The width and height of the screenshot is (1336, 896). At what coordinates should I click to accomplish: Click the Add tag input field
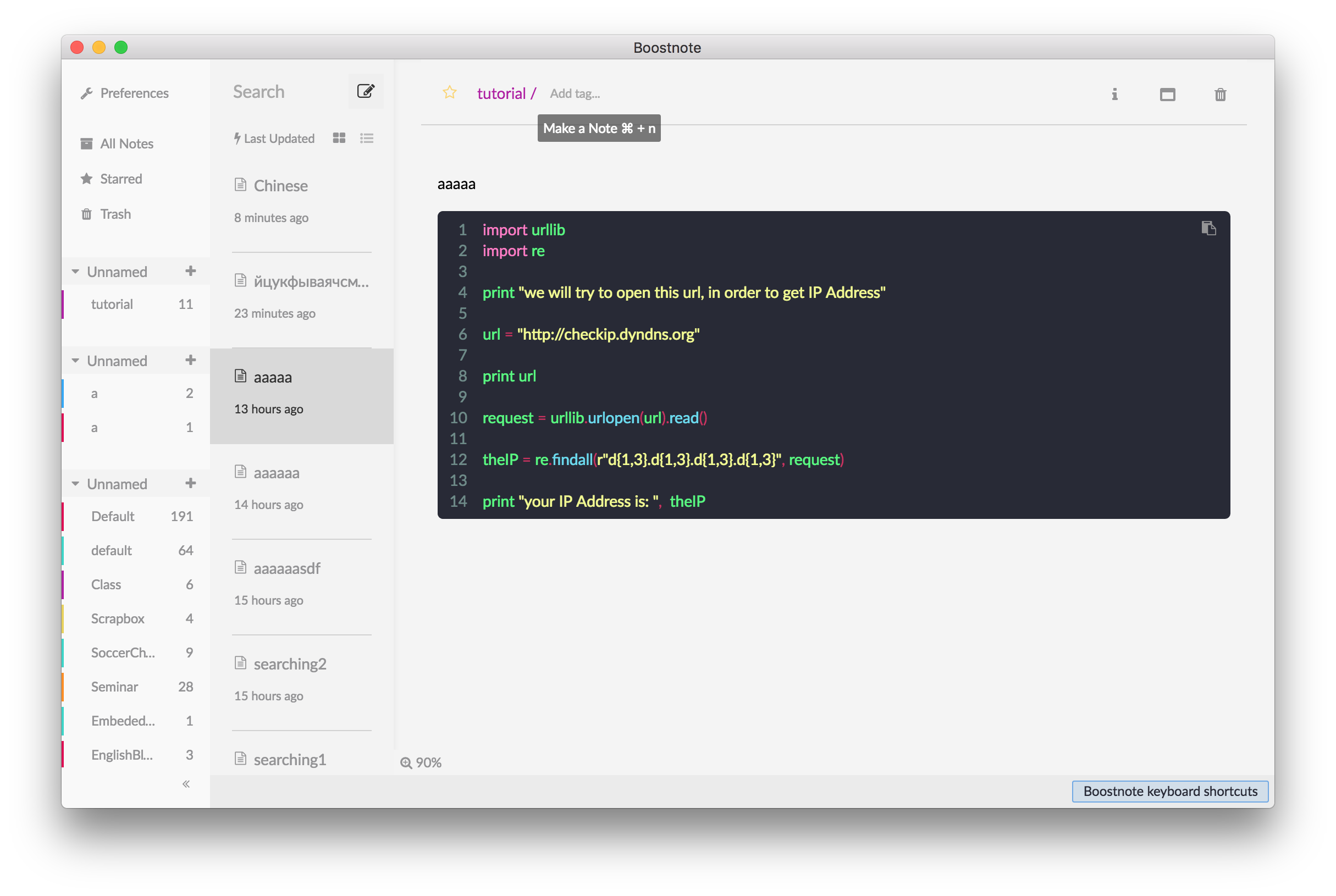pyautogui.click(x=575, y=93)
